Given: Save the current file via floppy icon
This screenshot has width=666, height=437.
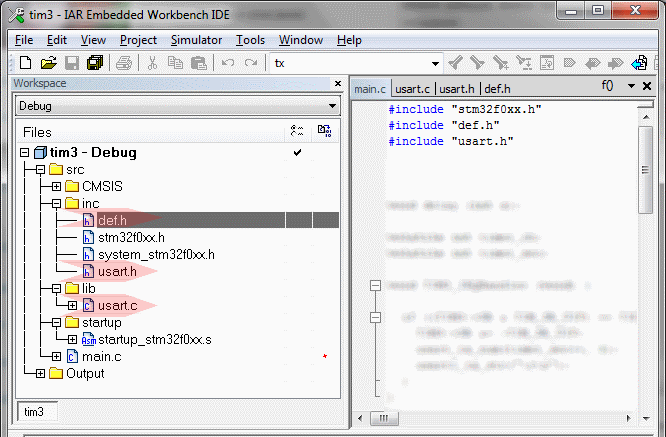Looking at the screenshot, I should (x=72, y=63).
